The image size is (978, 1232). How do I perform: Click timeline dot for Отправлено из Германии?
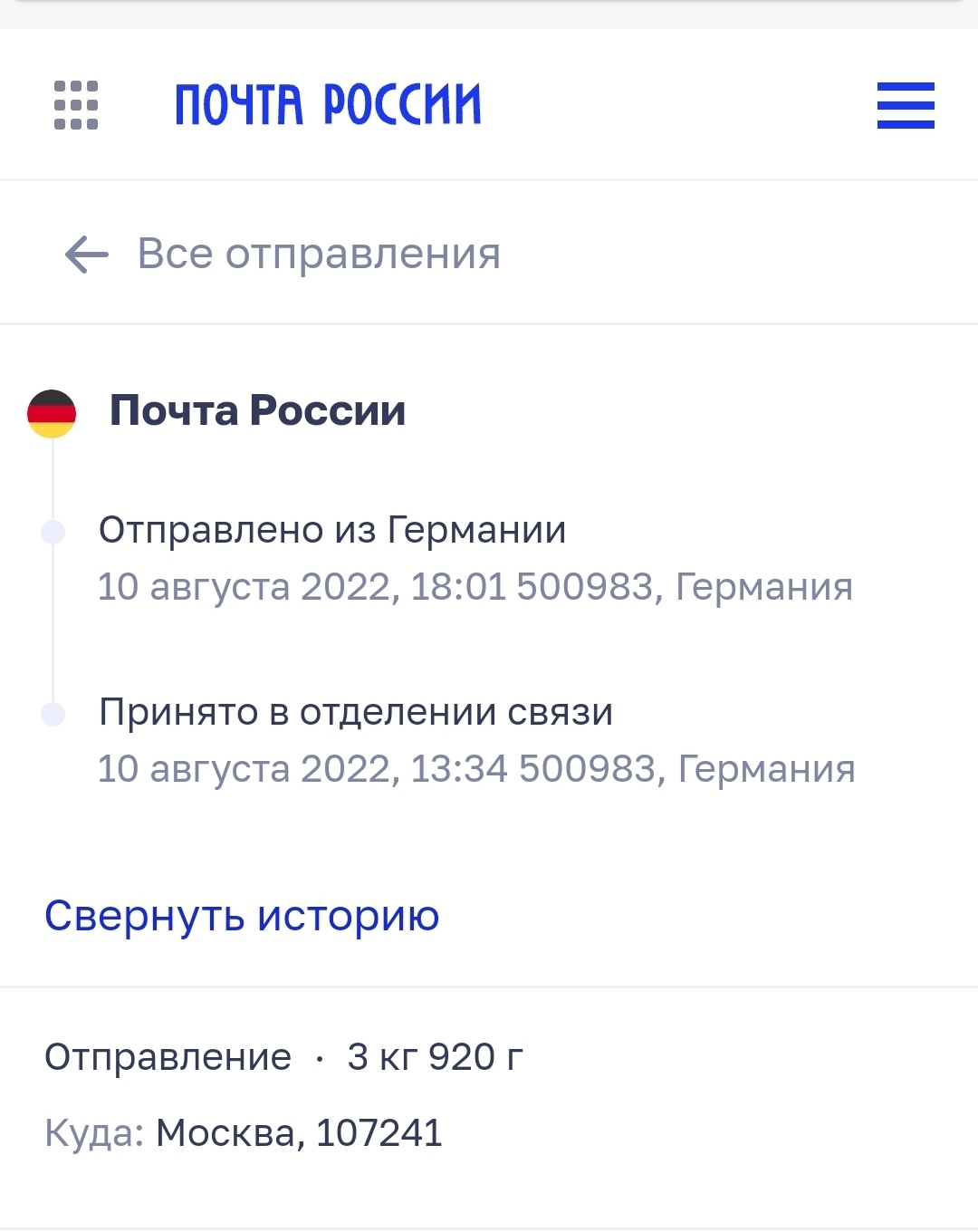(53, 532)
